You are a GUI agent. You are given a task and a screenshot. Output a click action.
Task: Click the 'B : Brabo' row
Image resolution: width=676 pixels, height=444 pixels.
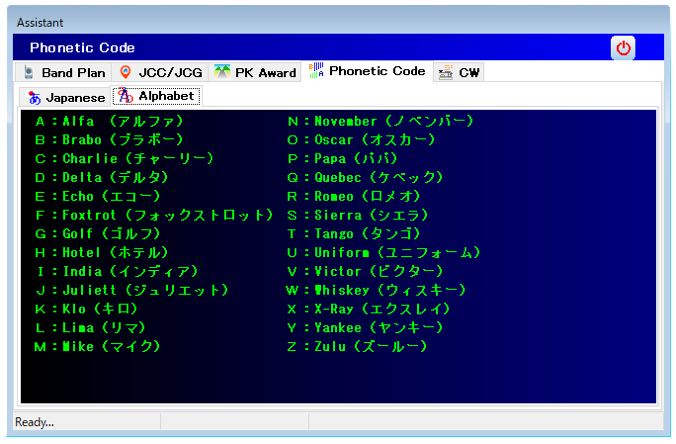[110, 140]
